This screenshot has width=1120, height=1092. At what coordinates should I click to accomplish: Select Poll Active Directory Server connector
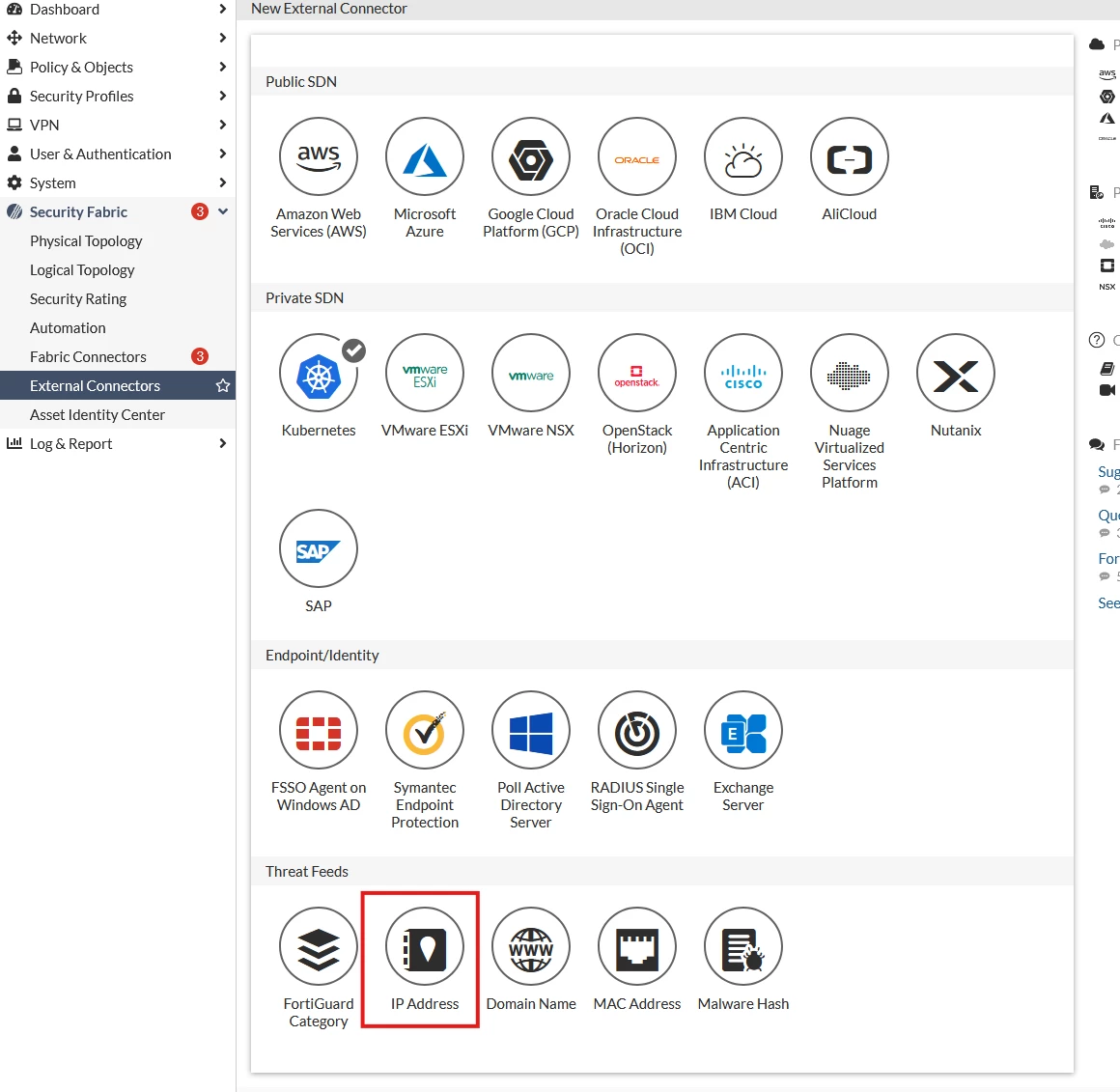531,730
